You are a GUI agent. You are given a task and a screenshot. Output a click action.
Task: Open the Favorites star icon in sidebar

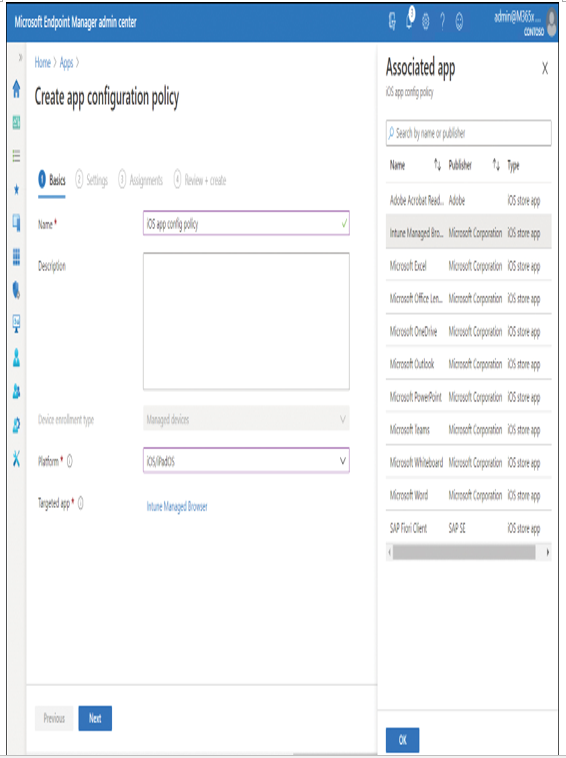[16, 190]
